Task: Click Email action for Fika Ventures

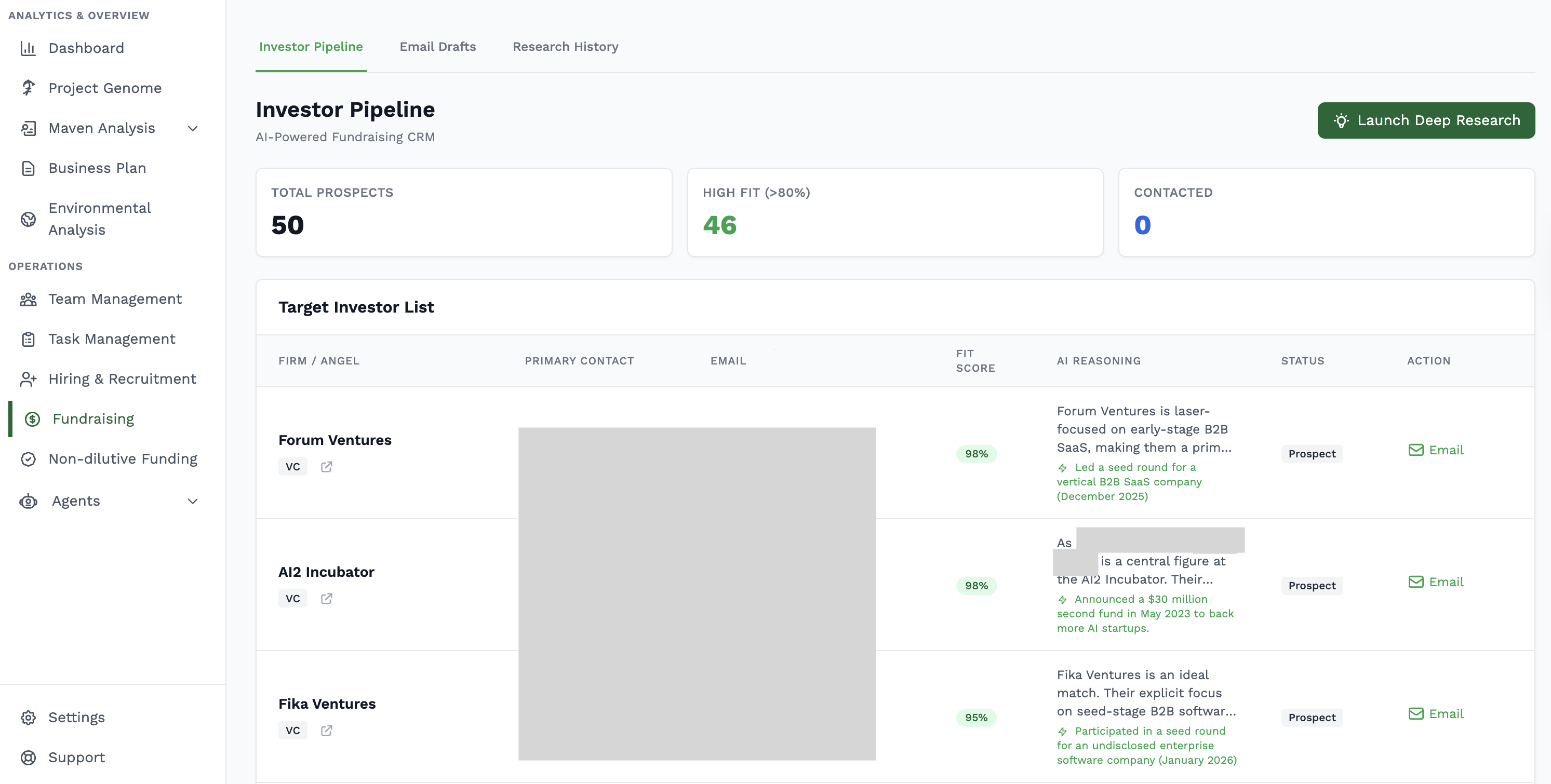Action: (1437, 713)
